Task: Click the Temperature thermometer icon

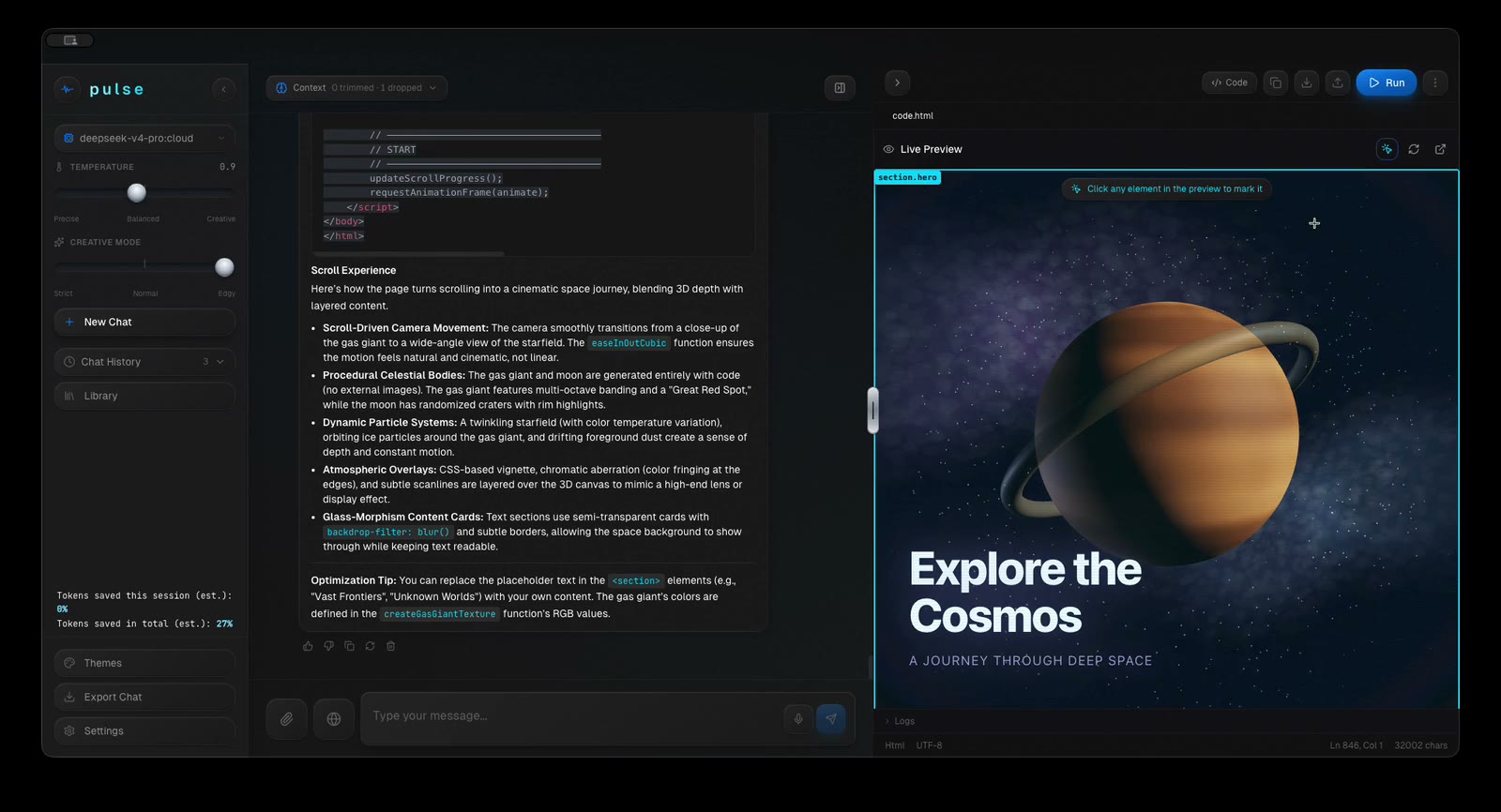Action: coord(59,167)
